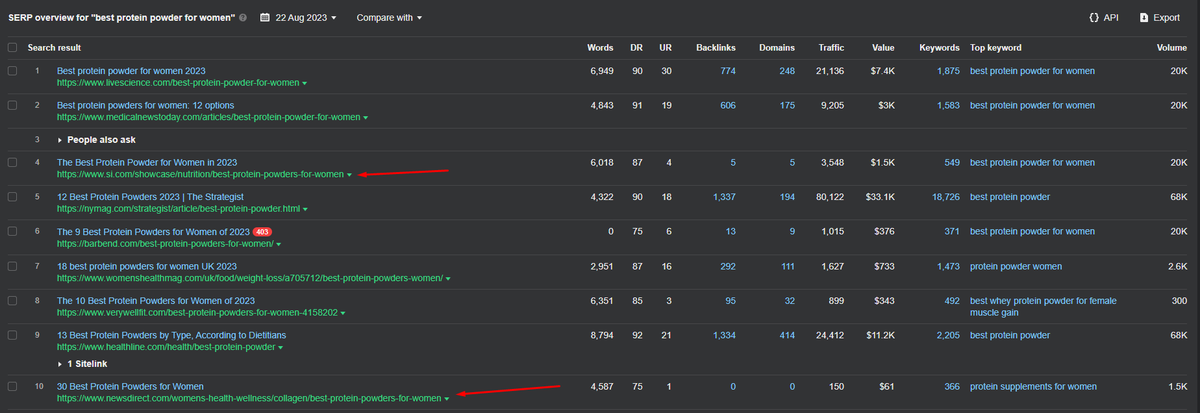Click keywords count 1,875
The height and width of the screenshot is (413, 1200).
(x=949, y=71)
